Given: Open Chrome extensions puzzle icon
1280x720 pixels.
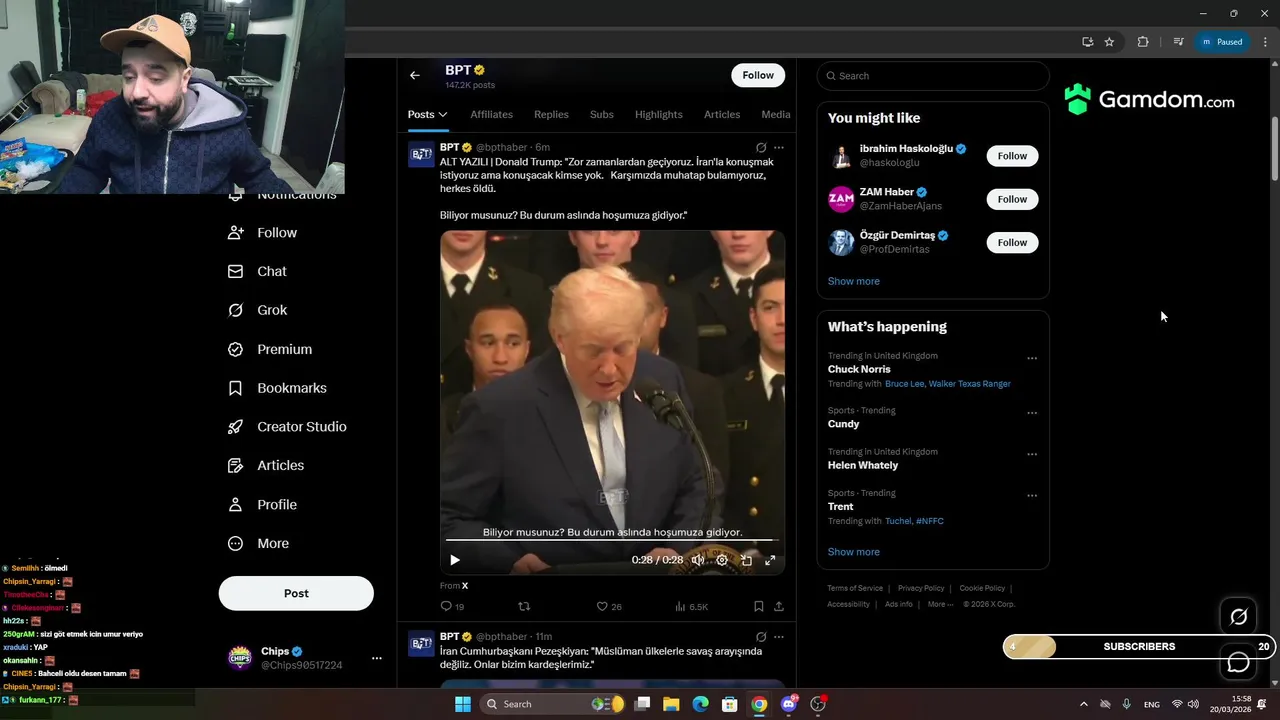Looking at the screenshot, I should [x=1143, y=42].
